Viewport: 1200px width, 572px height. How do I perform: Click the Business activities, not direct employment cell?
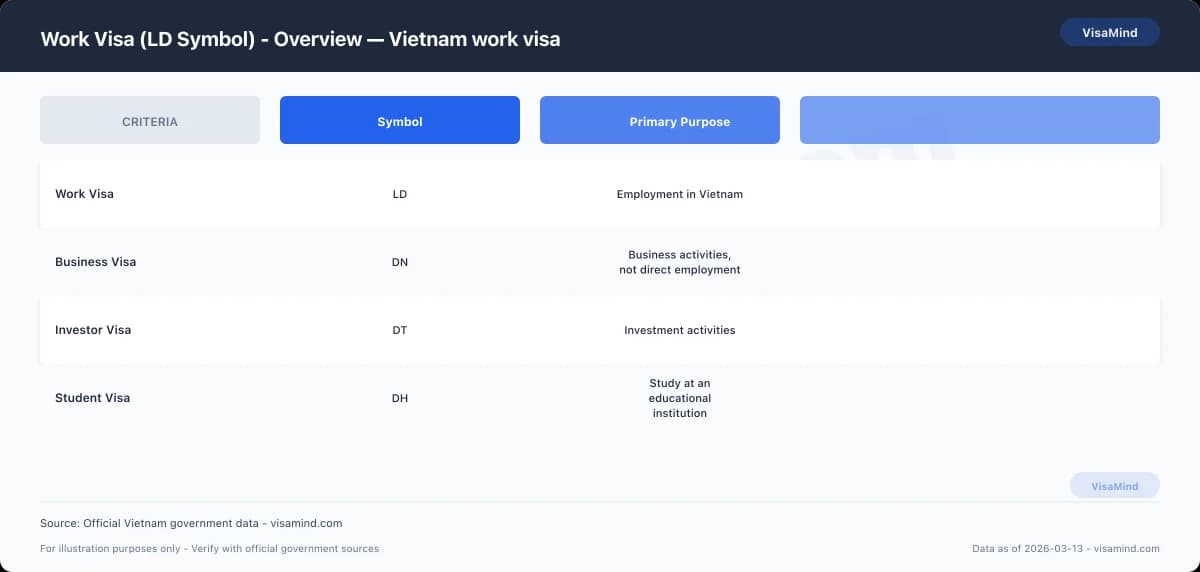[x=680, y=262]
